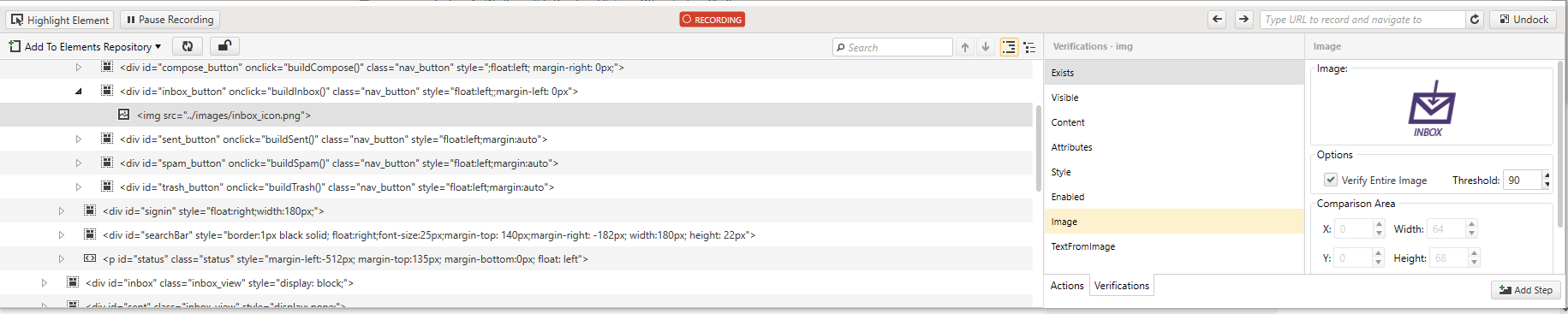Switch to the Verifications tab
The width and height of the screenshot is (1568, 314).
tap(1122, 286)
